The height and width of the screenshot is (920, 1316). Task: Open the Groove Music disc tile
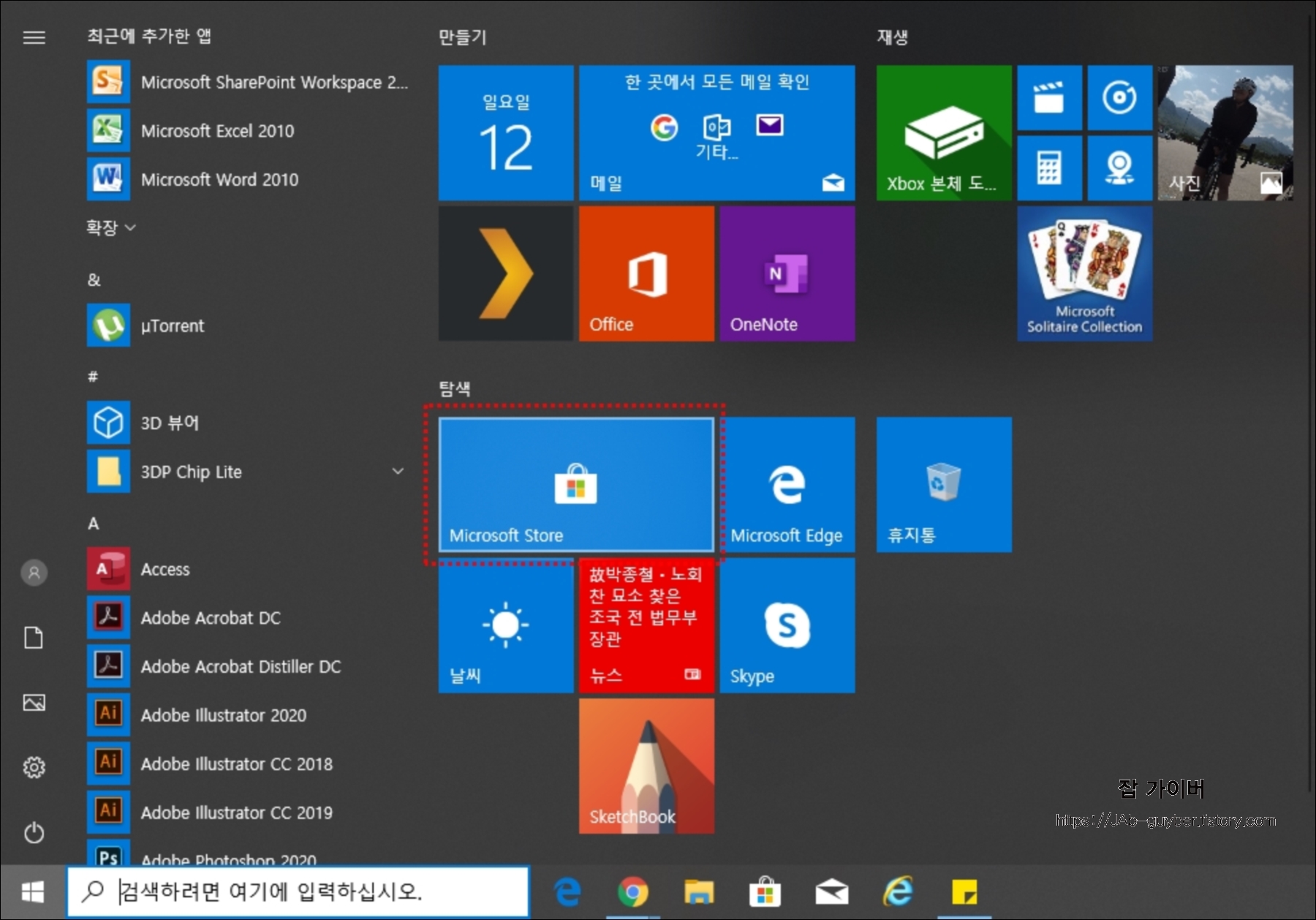pos(1120,97)
